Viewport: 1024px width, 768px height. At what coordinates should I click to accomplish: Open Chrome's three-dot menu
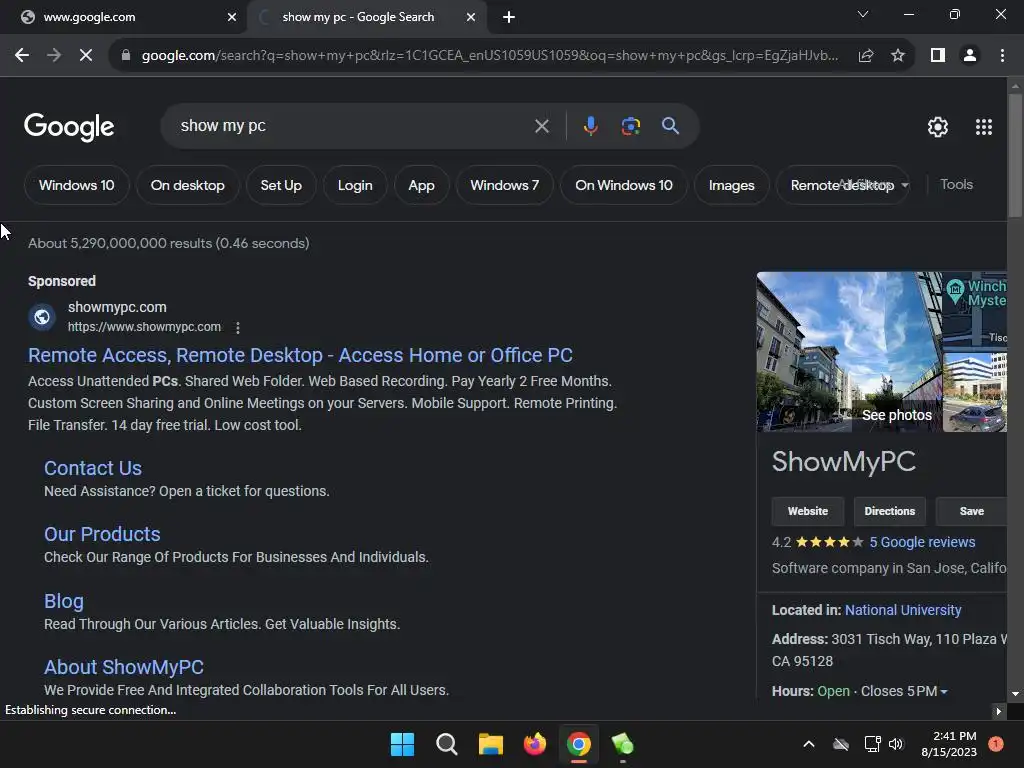pyautogui.click(x=1002, y=56)
